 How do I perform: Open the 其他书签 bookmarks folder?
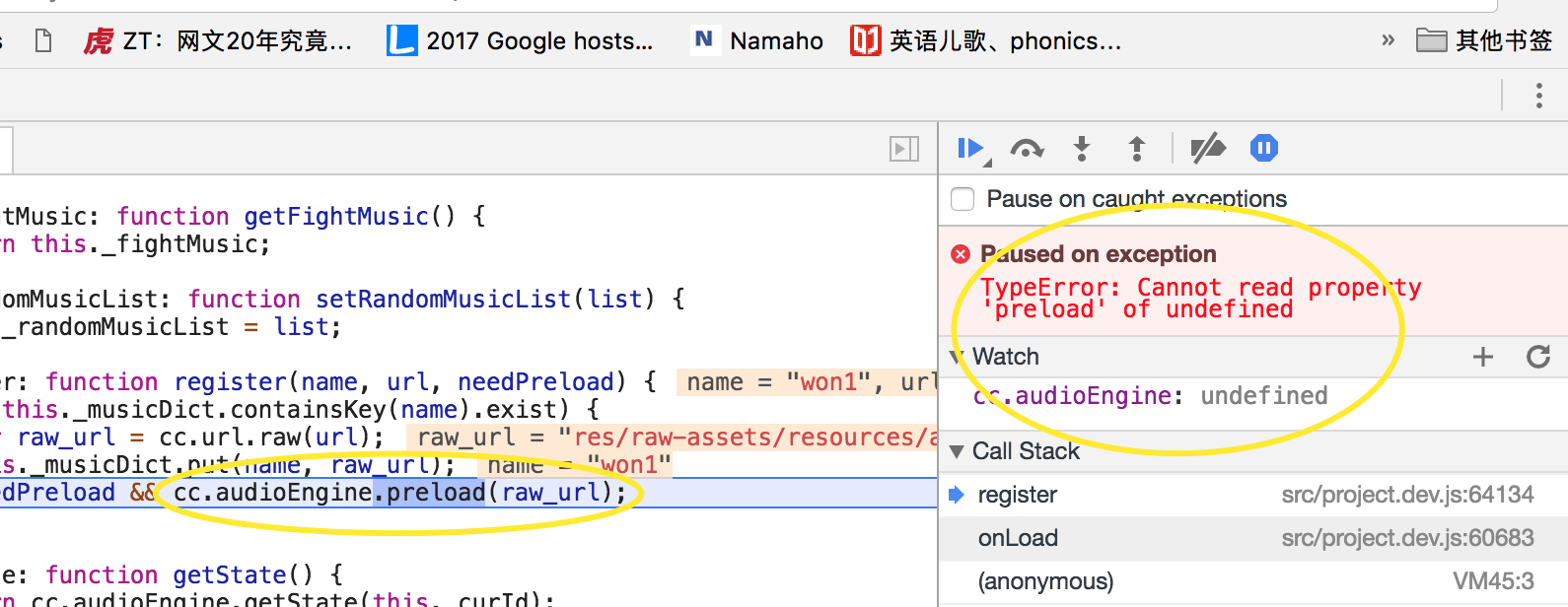click(1484, 40)
